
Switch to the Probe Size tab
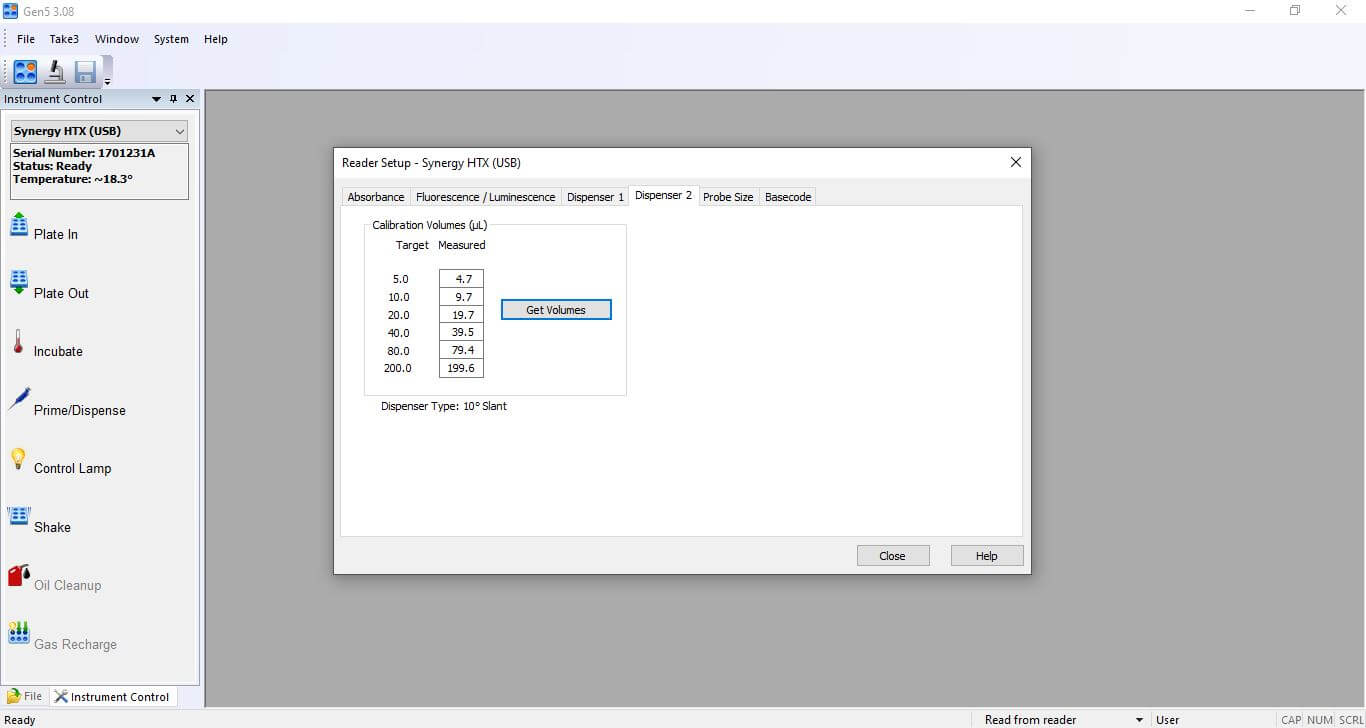728,197
